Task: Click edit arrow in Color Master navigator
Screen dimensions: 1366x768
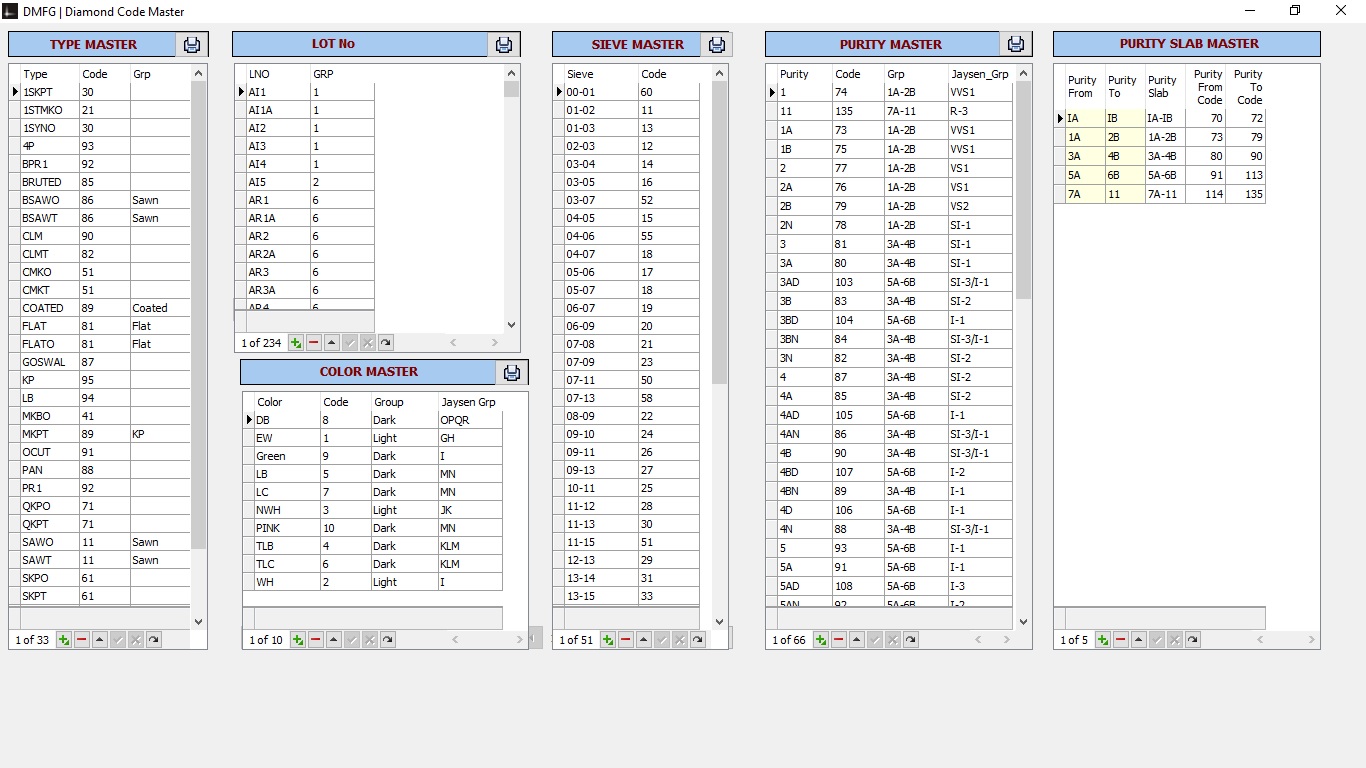Action: click(334, 640)
